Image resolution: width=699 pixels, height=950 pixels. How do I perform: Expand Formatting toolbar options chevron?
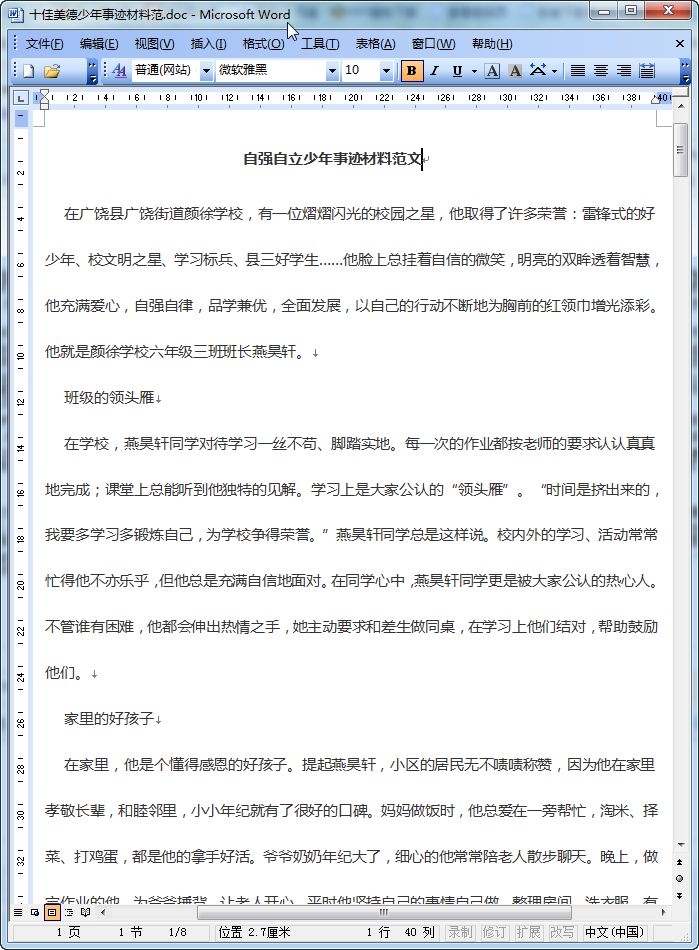[x=686, y=71]
